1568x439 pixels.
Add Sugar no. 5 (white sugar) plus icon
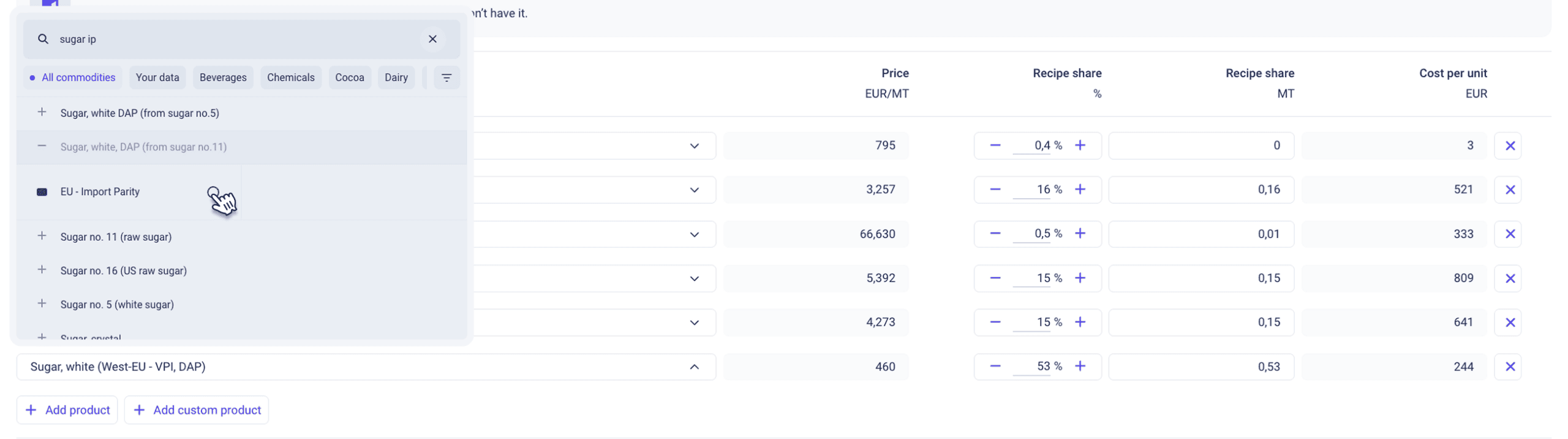click(42, 303)
